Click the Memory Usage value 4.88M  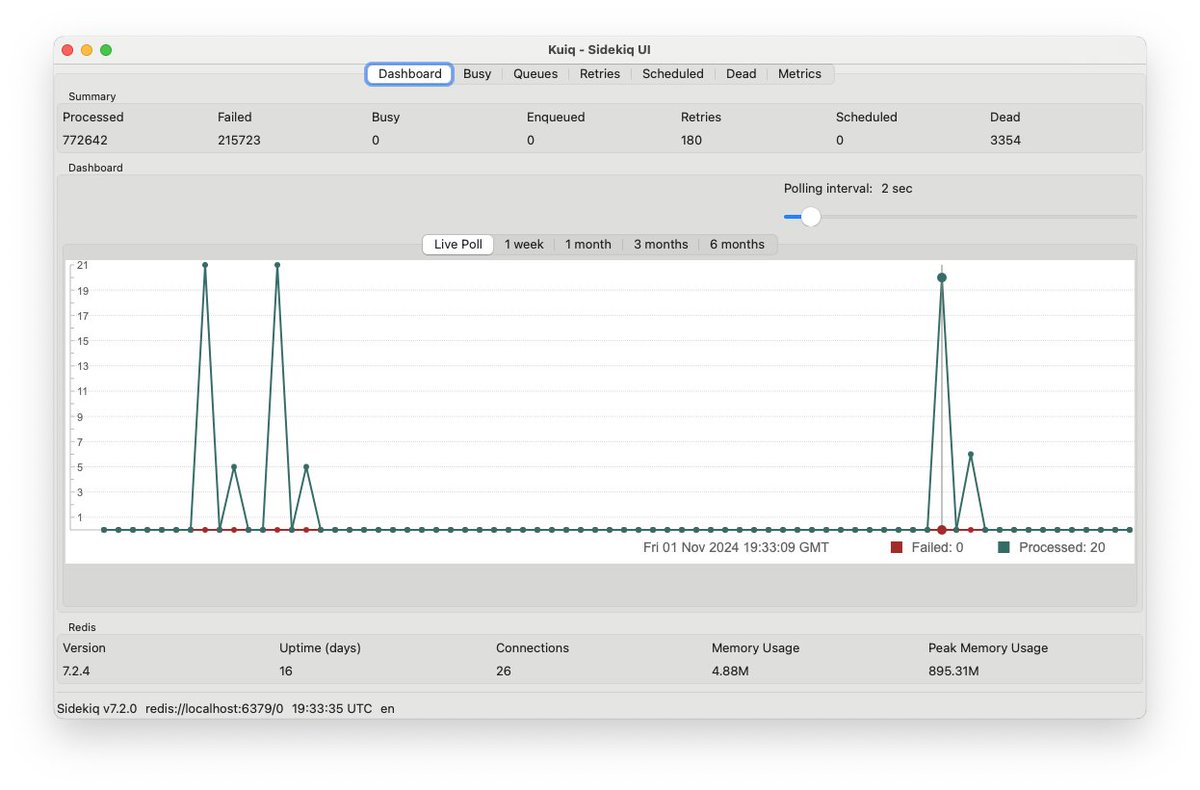click(730, 671)
